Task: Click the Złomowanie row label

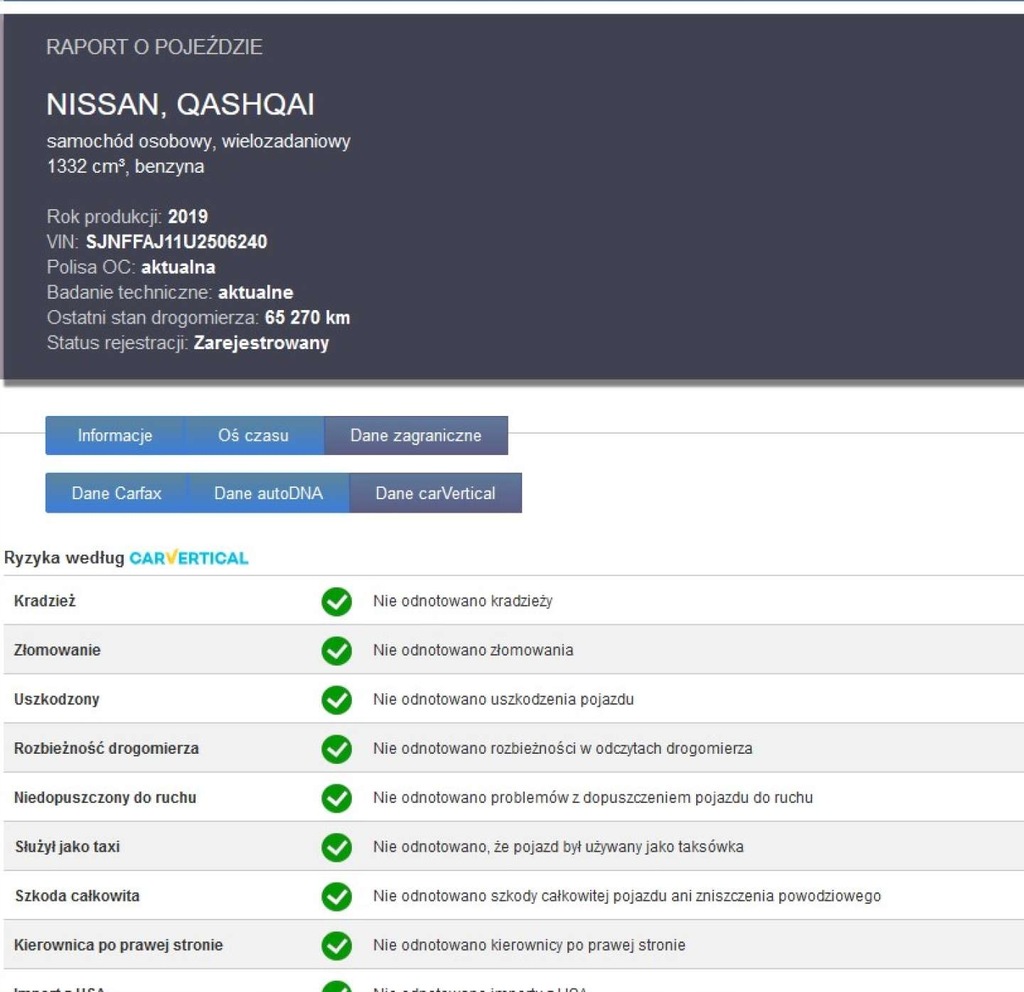Action: pyautogui.click(x=57, y=650)
